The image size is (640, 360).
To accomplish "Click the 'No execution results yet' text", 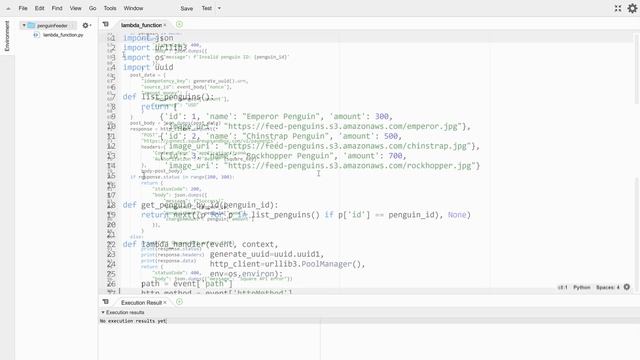I will pos(133,321).
